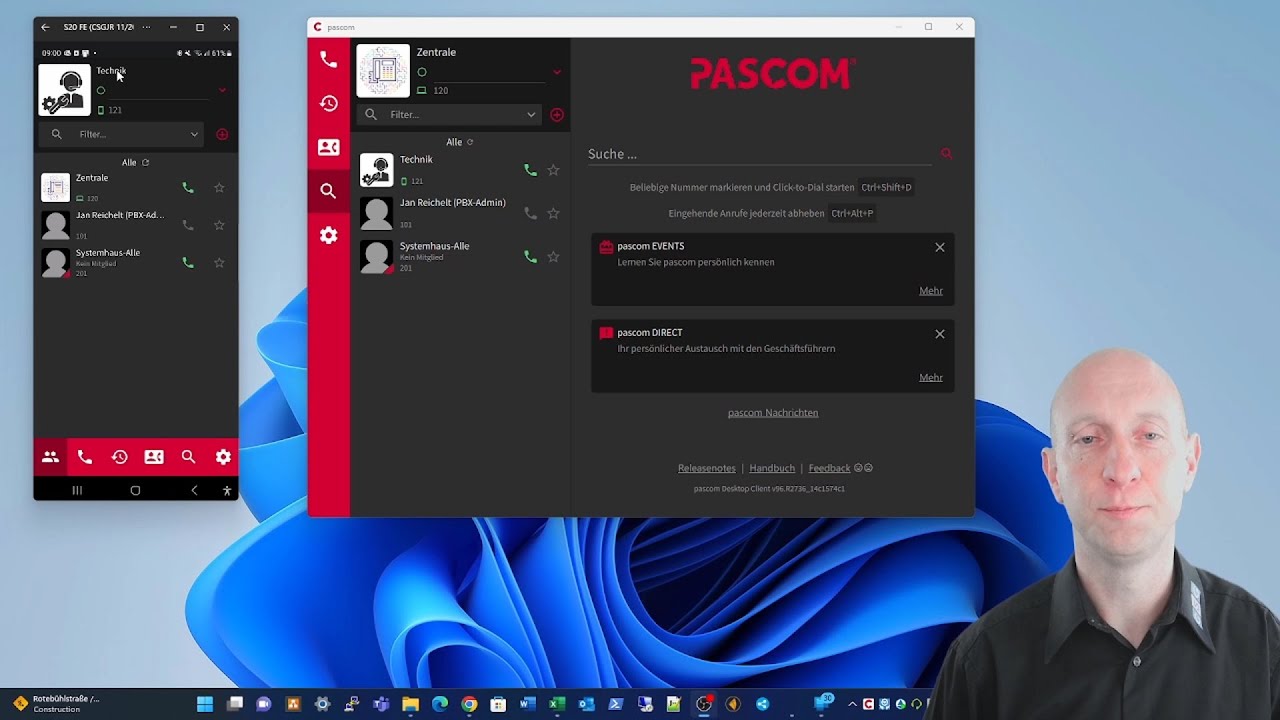Open call history tab in phone bottom bar
The image size is (1280, 720).
[x=120, y=457]
